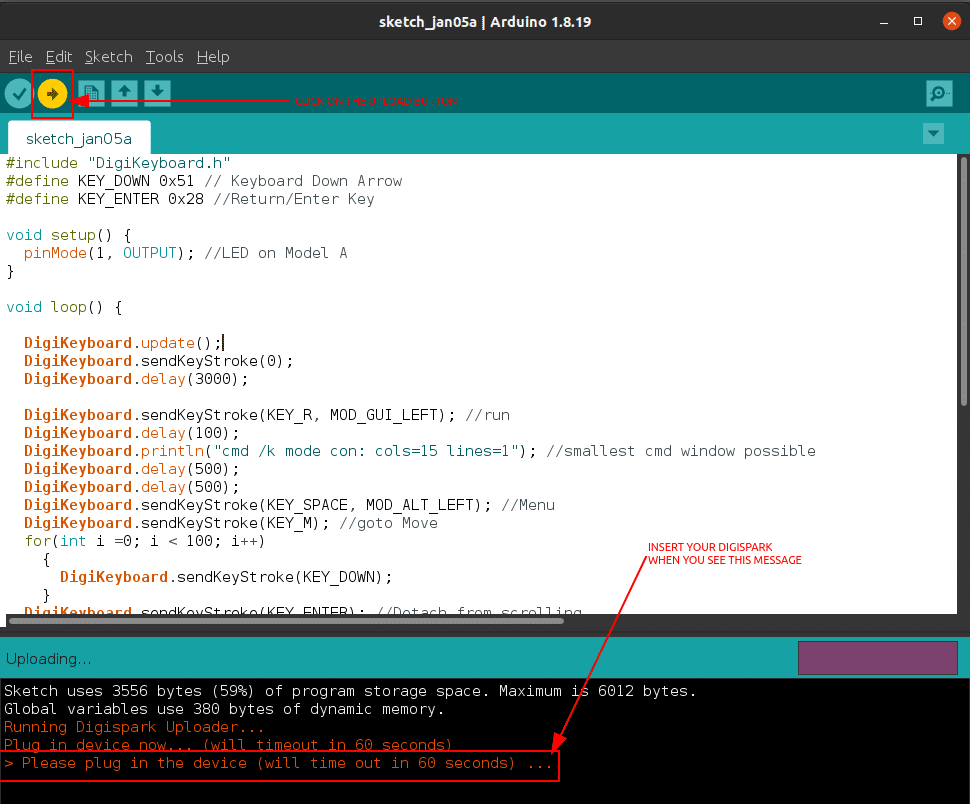Click the purple upload progress bar
970x804 pixels.
[x=877, y=657]
